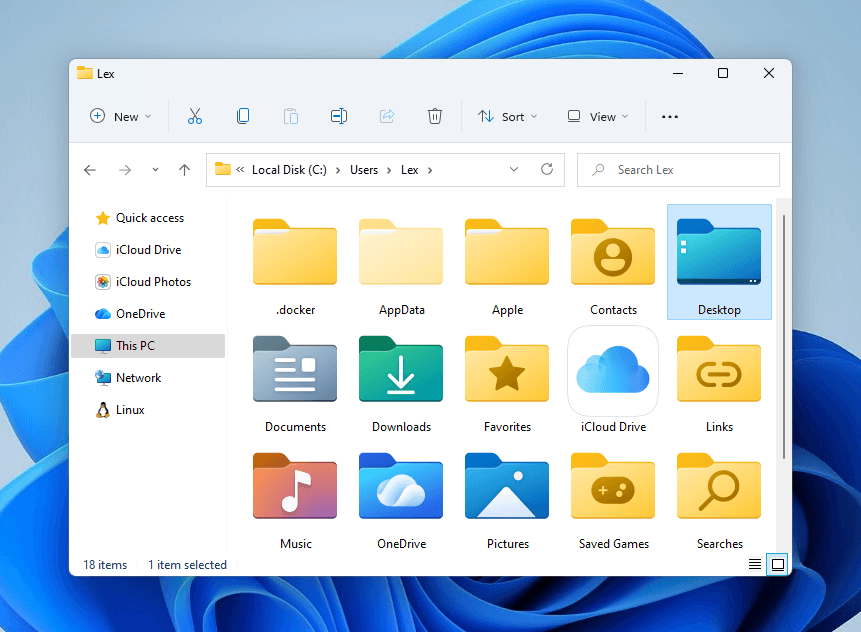Click the Delete trash icon
This screenshot has width=861, height=632.
[x=434, y=116]
